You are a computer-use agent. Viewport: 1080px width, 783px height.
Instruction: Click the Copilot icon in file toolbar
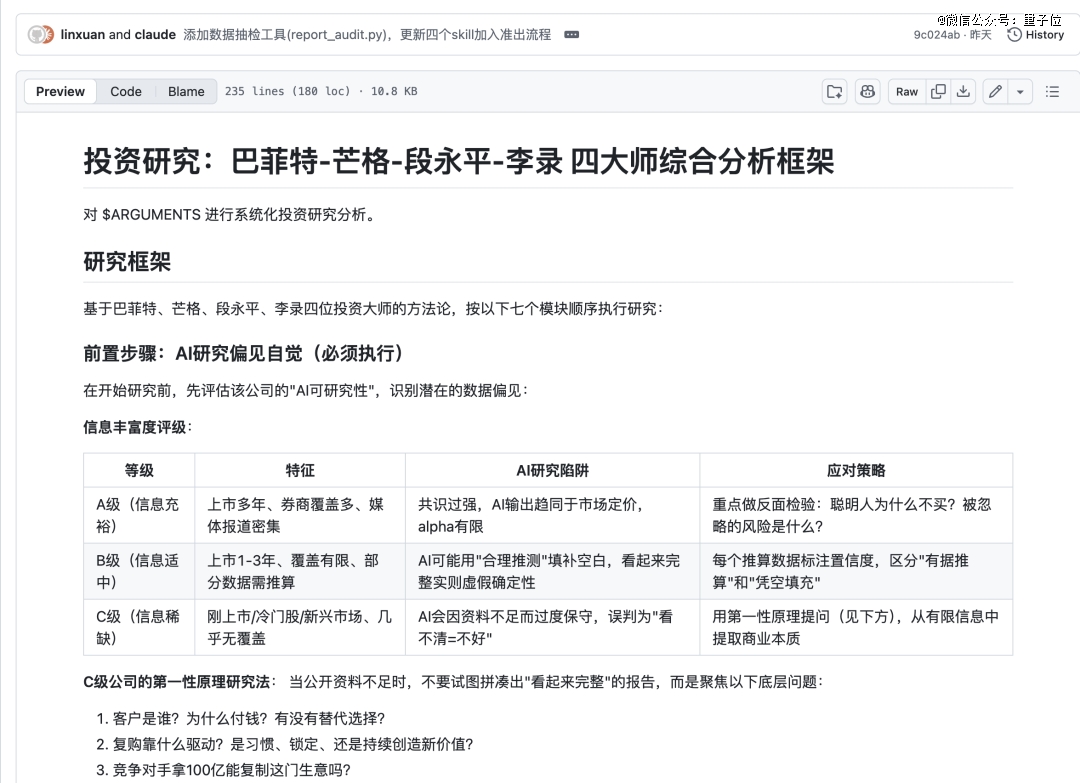click(x=867, y=92)
